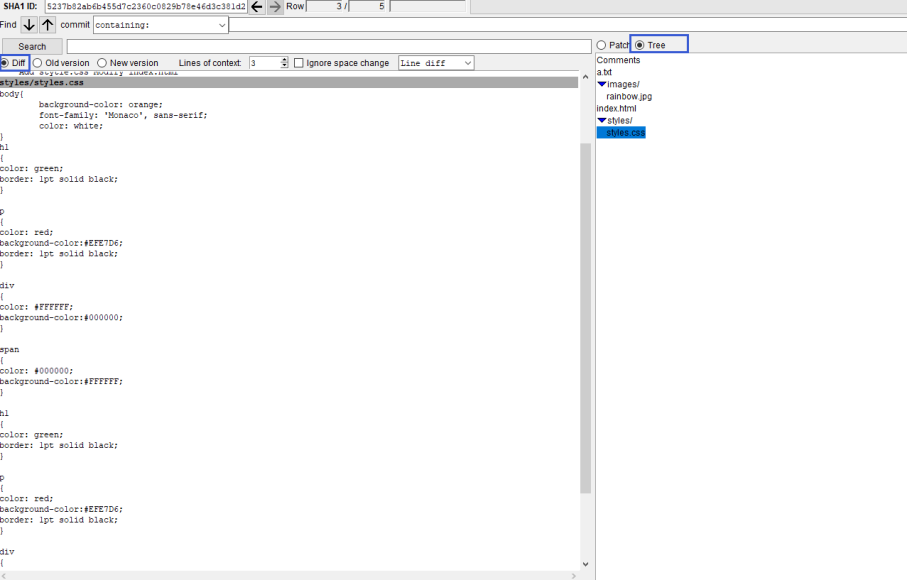Focus the SHA1 ID input field
908x581 pixels.
146,6
